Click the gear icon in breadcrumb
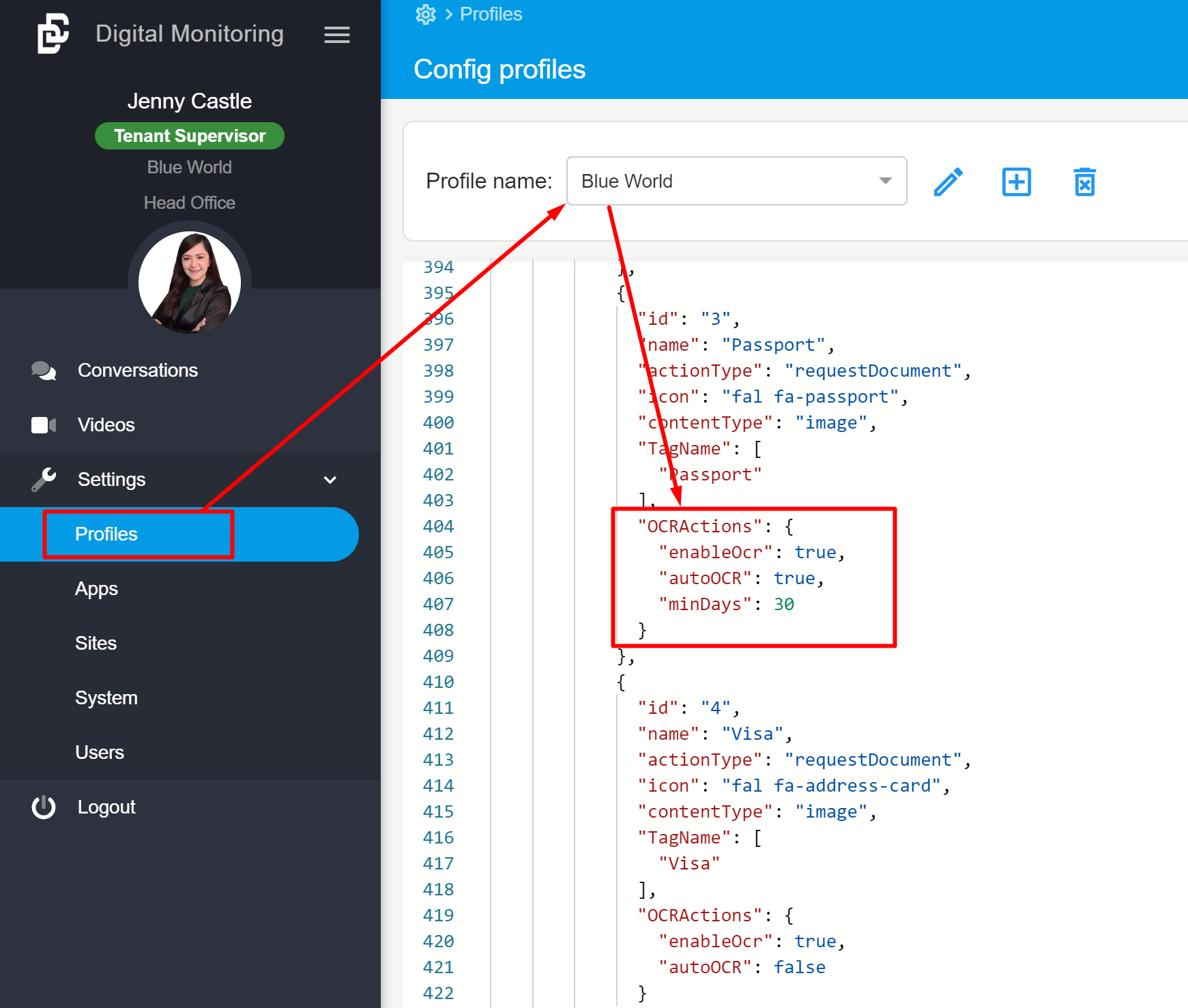The height and width of the screenshot is (1008, 1188). (426, 14)
